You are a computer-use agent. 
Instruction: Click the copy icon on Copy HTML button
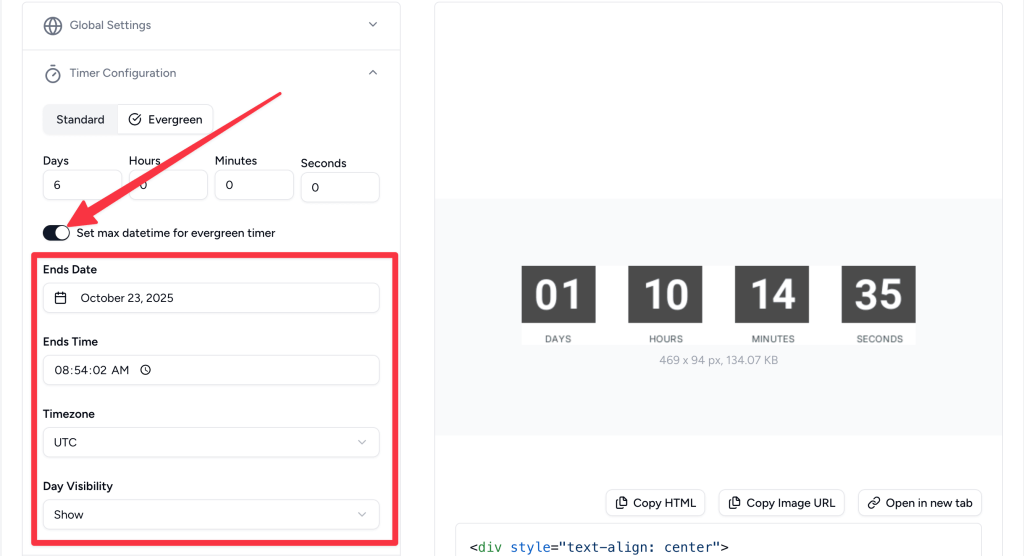click(x=622, y=503)
